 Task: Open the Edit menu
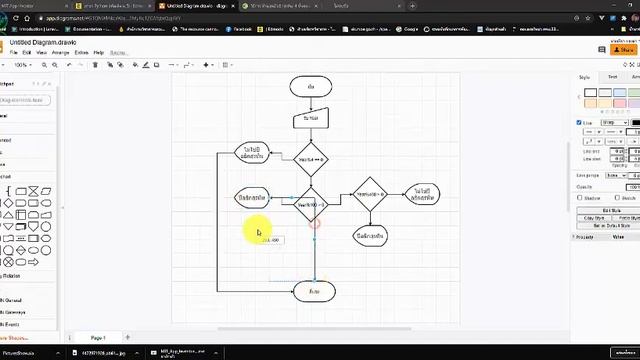[27, 53]
